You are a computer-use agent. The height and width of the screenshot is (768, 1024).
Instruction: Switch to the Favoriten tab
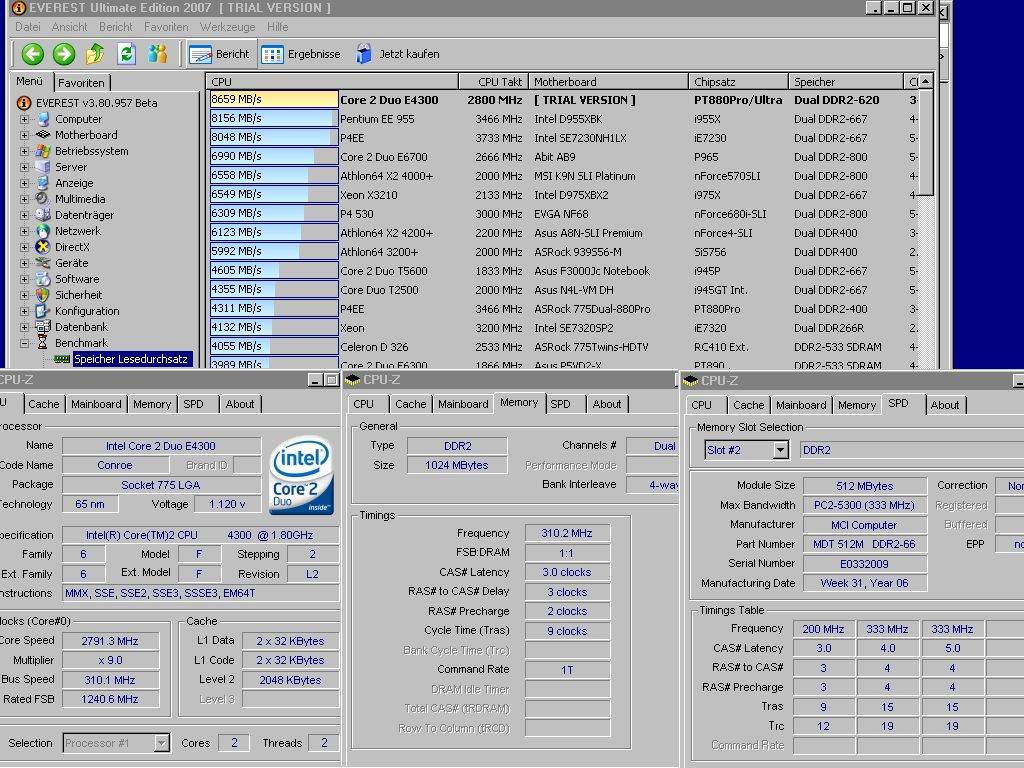(x=81, y=83)
